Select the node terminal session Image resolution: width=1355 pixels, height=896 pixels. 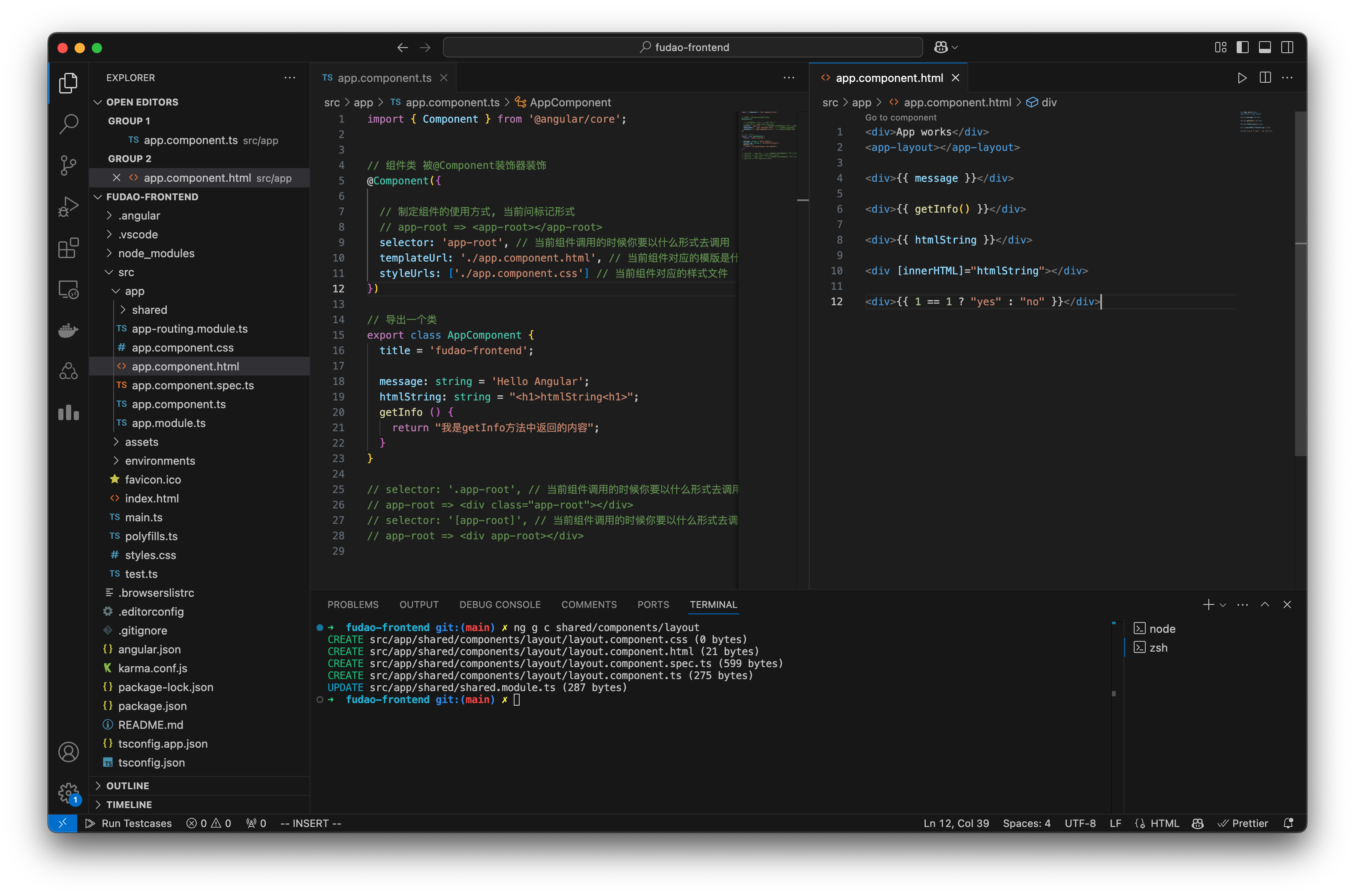coord(1154,628)
